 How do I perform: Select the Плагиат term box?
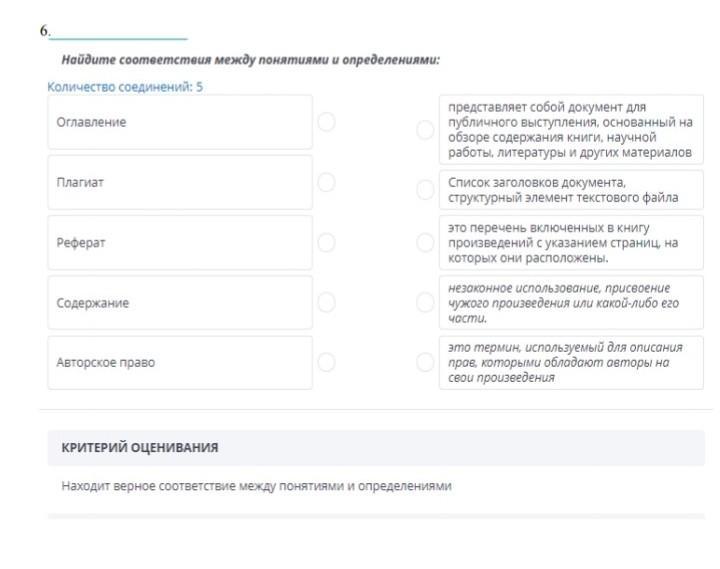coord(180,182)
